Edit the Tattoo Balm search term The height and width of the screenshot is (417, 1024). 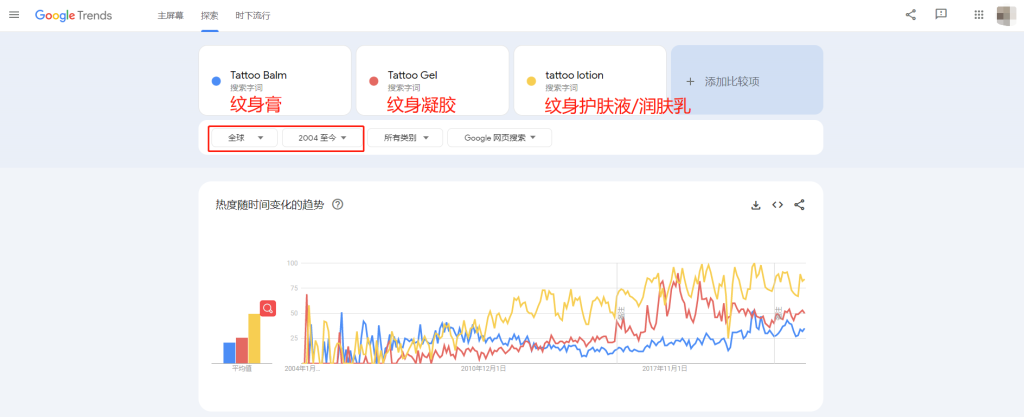pyautogui.click(x=258, y=75)
